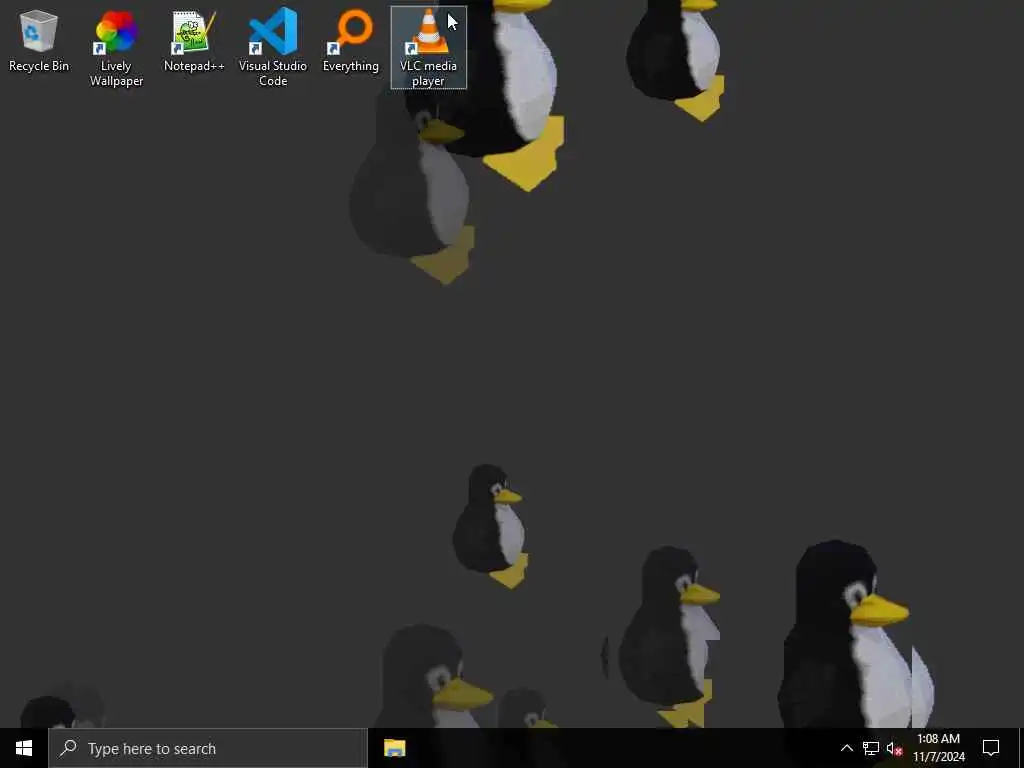Open the Windows Start menu
This screenshot has width=1024, height=768.
[x=24, y=748]
